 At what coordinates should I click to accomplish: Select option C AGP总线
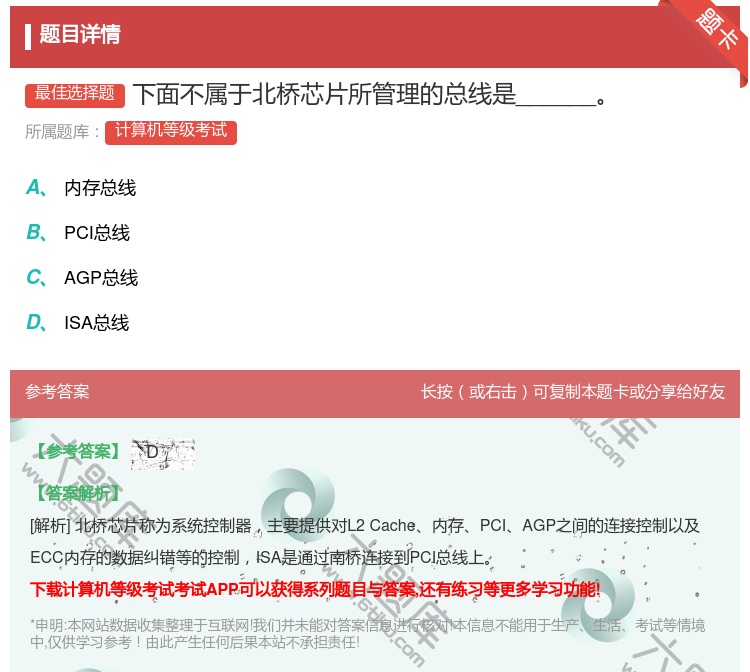[82, 278]
